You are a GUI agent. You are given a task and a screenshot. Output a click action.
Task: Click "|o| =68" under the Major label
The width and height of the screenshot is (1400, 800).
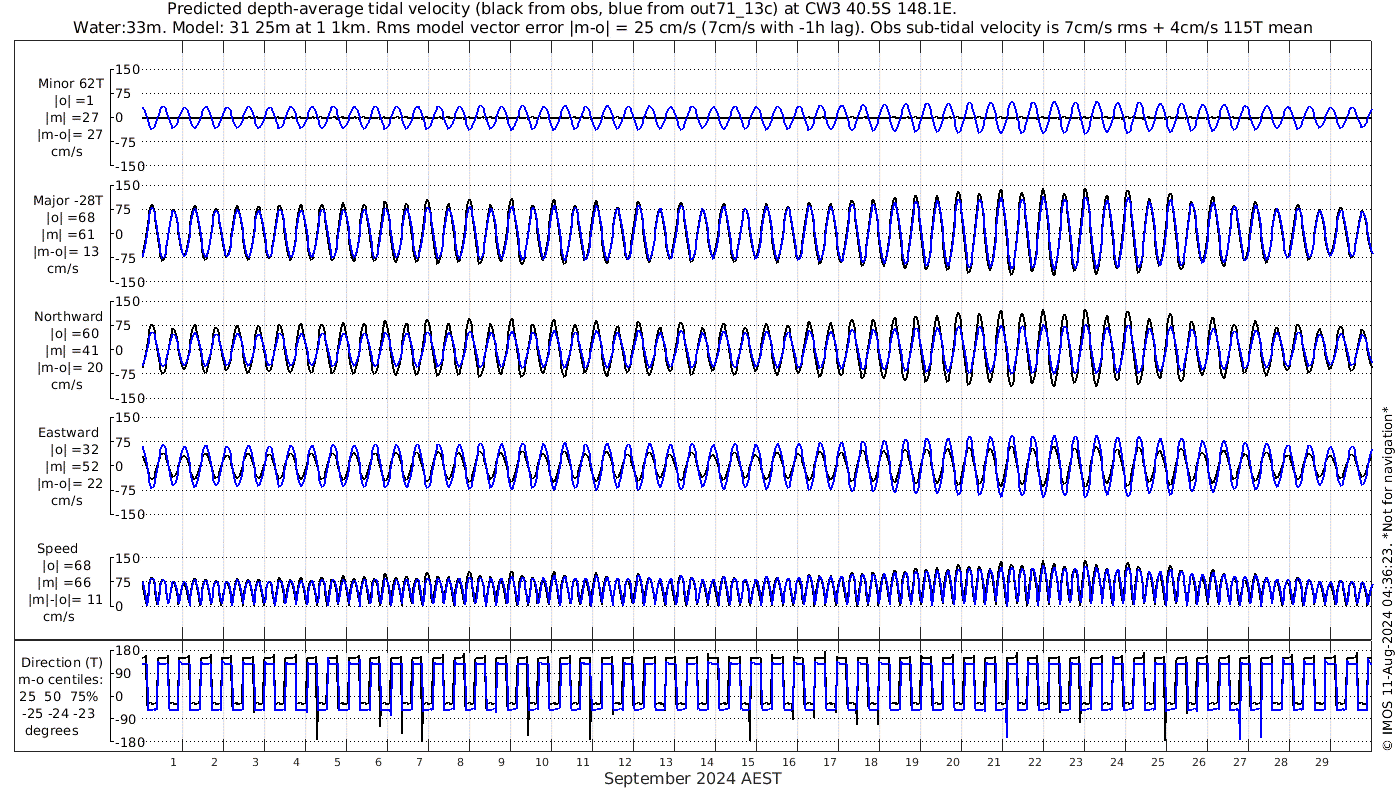tap(70, 217)
